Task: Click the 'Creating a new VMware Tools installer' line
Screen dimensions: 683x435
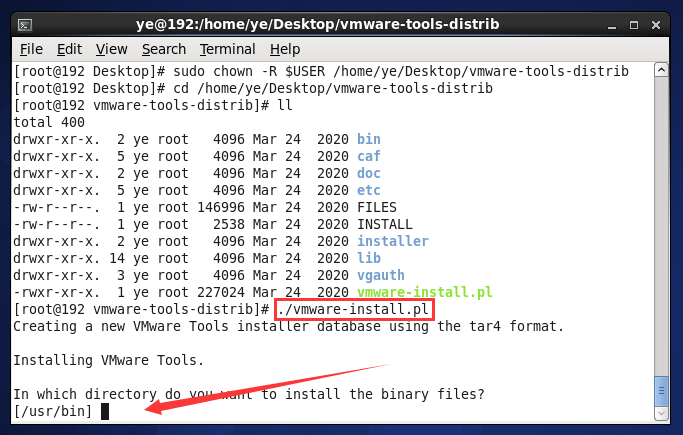Action: point(288,327)
